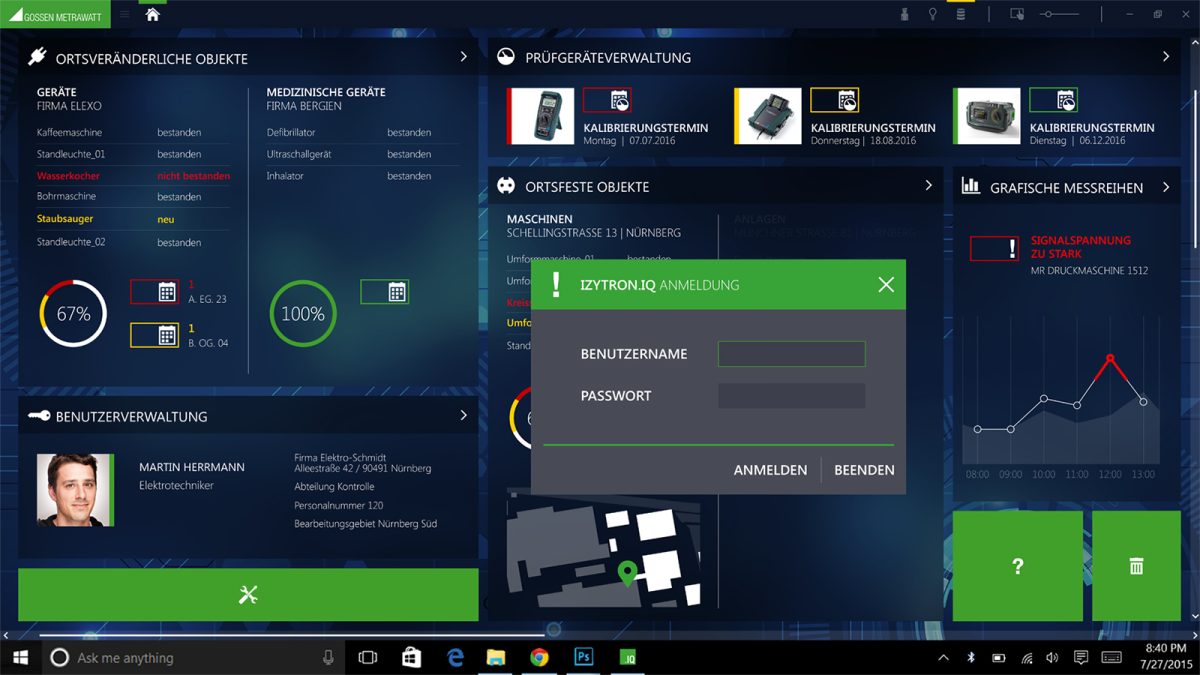Click the database icon in top bar
The image size is (1200, 675).
961,14
